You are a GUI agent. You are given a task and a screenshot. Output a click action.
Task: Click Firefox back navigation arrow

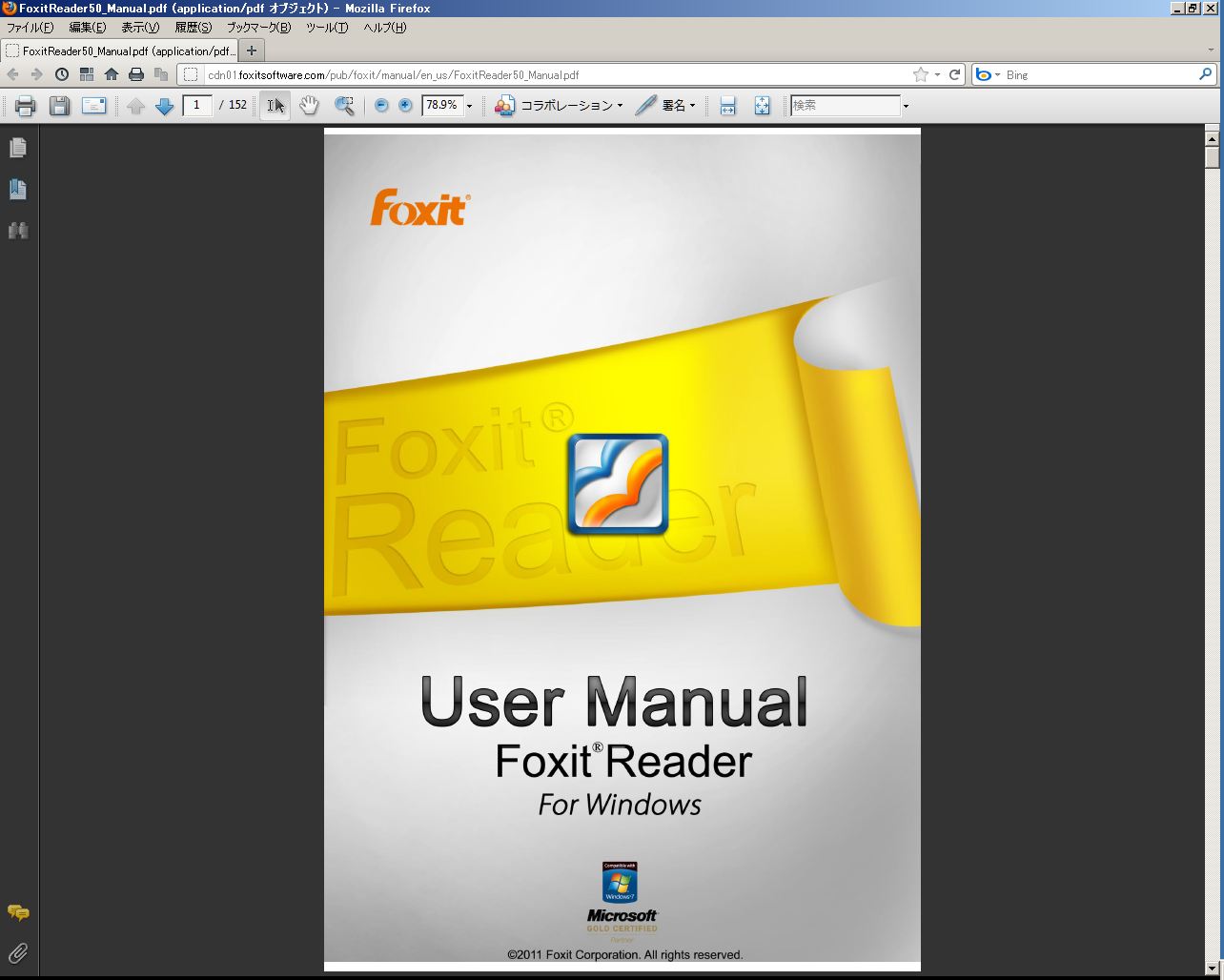12,74
